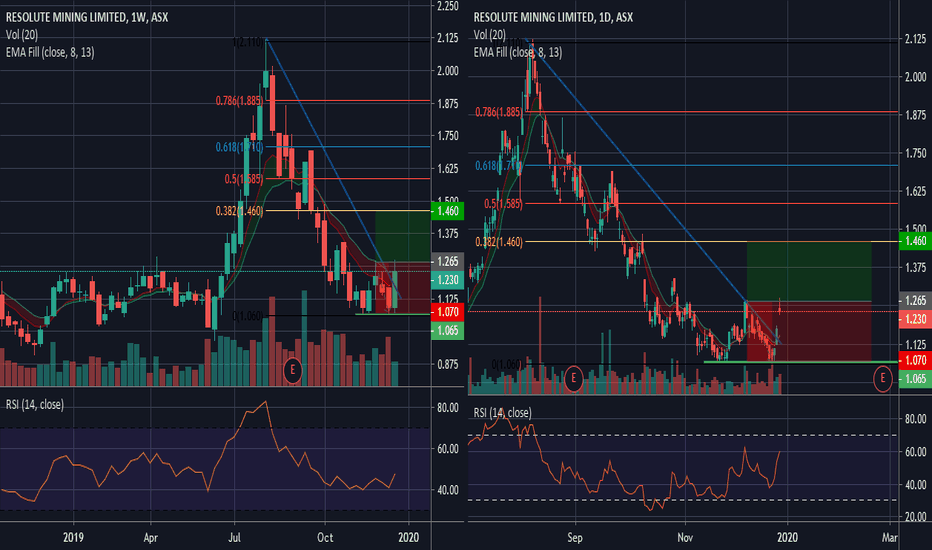Select the 0.382(1.460) Fibonacci label on daily chart
The image size is (932, 550).
coord(499,242)
